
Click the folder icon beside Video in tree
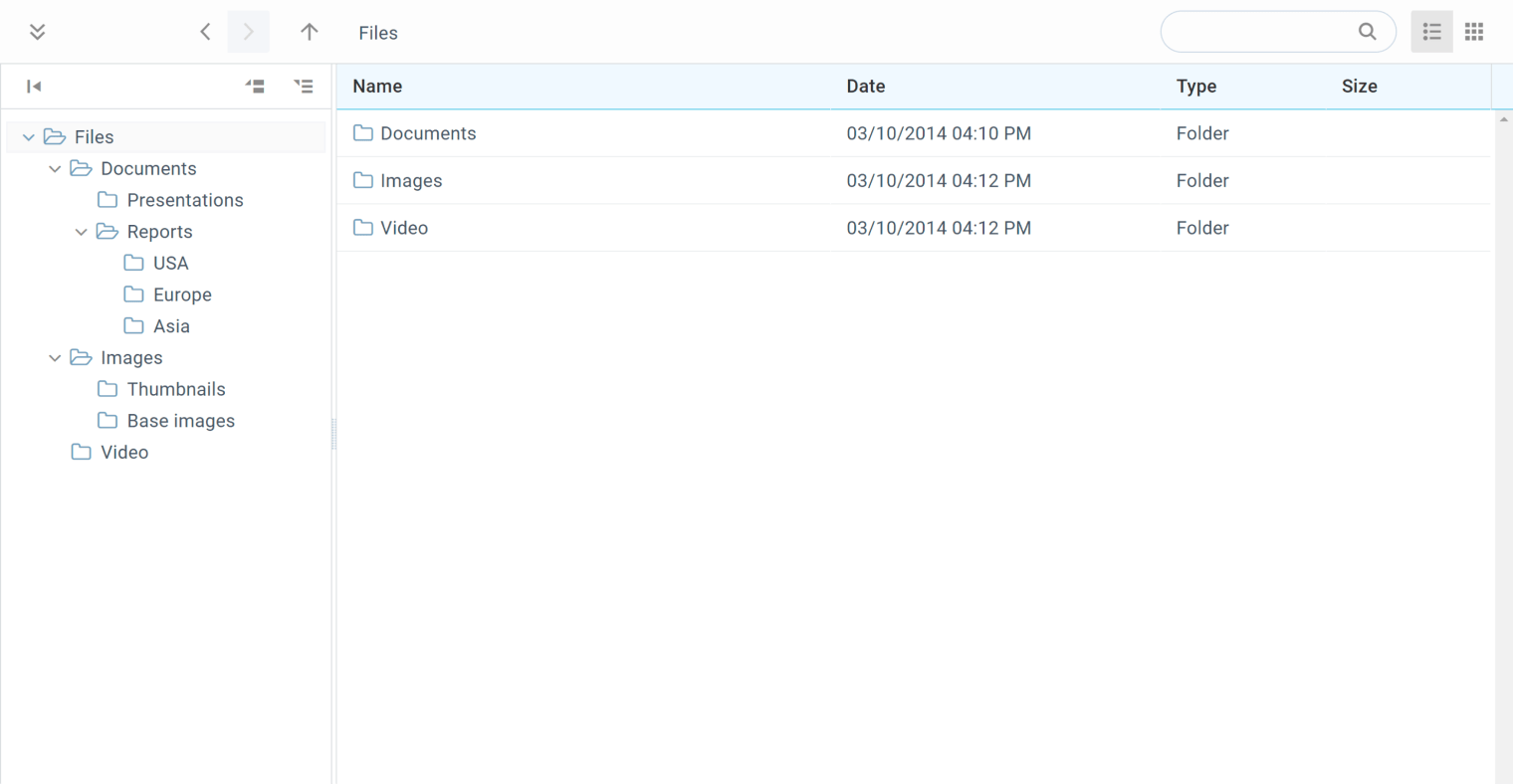82,452
